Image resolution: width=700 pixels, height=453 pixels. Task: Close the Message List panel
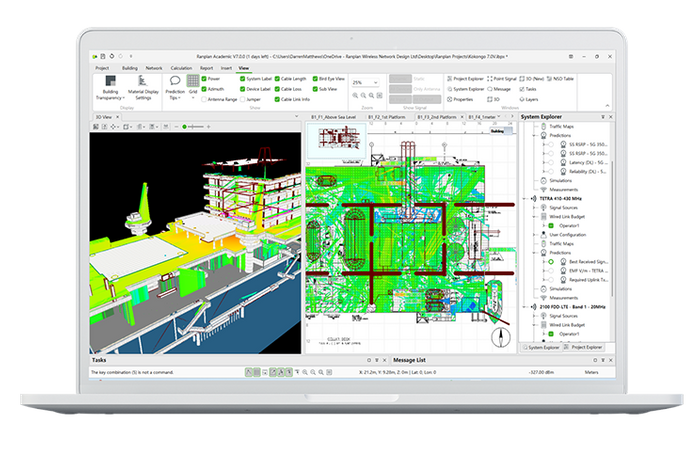pyautogui.click(x=611, y=360)
